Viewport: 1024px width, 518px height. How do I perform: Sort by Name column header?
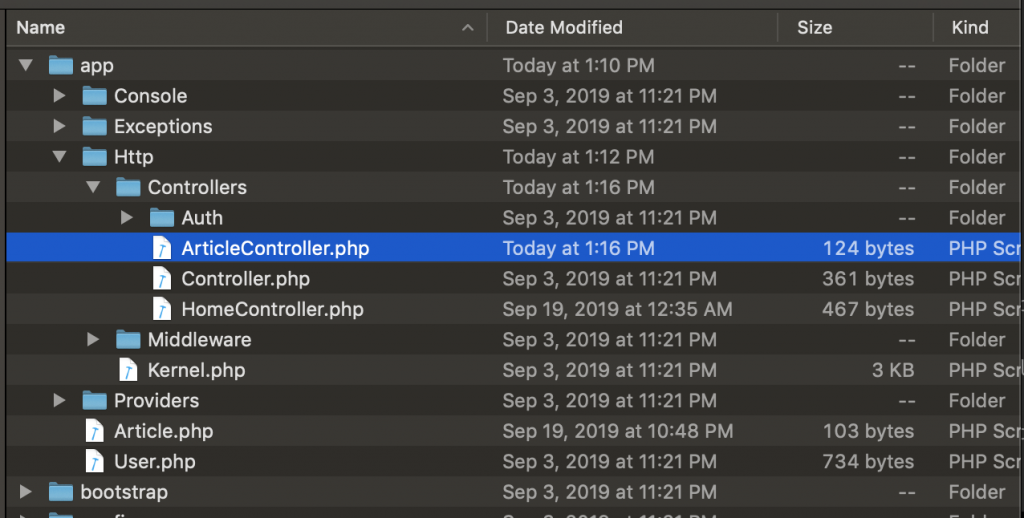[41, 28]
